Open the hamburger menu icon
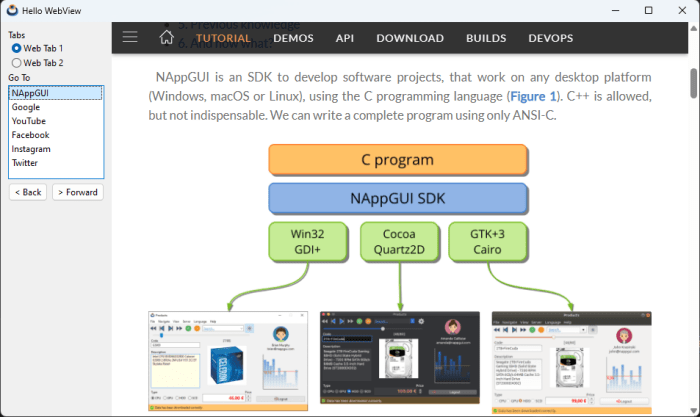This screenshot has width=700, height=417. (x=130, y=38)
